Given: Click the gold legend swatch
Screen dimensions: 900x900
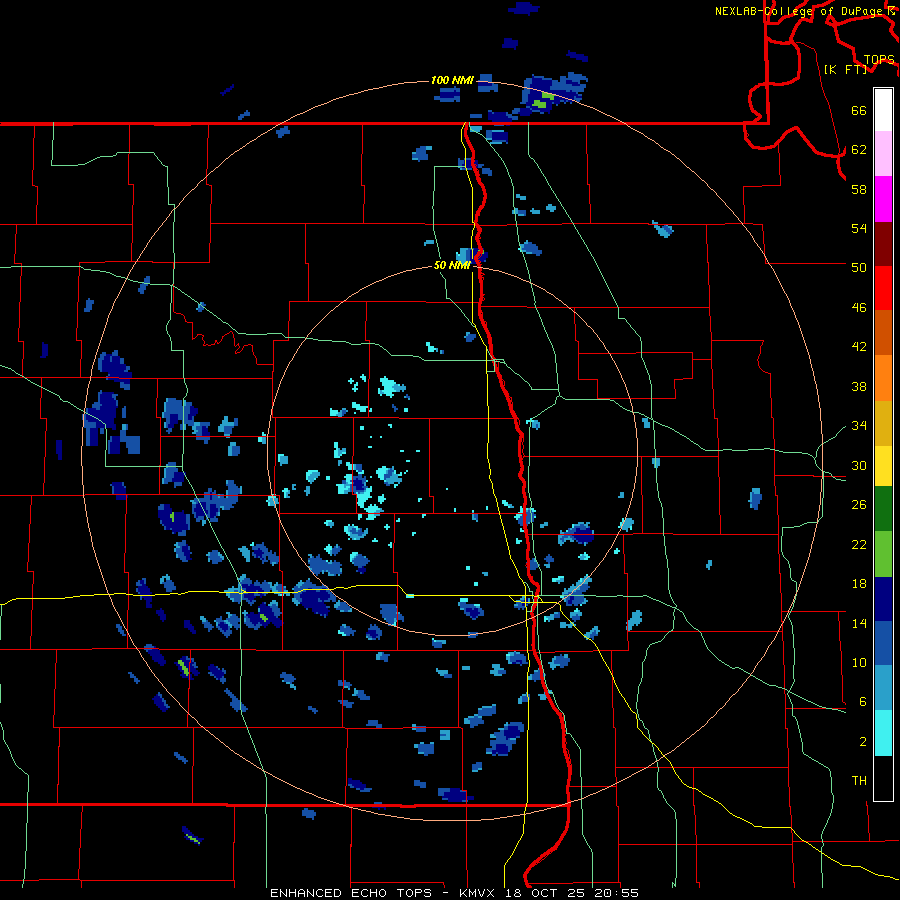Looking at the screenshot, I should [883, 423].
